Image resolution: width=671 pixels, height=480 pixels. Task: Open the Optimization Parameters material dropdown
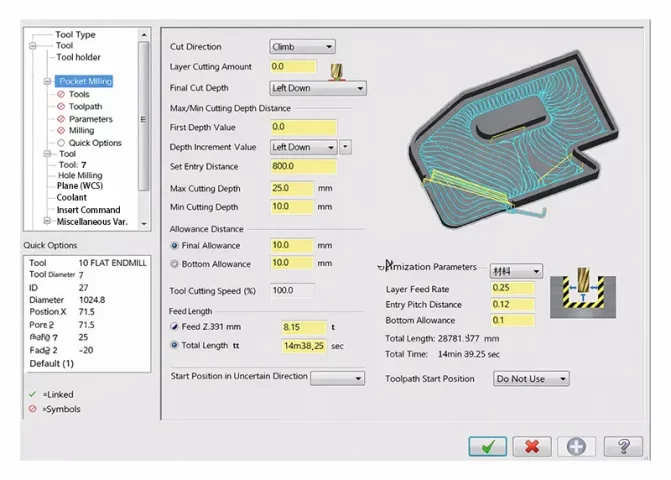coord(517,271)
